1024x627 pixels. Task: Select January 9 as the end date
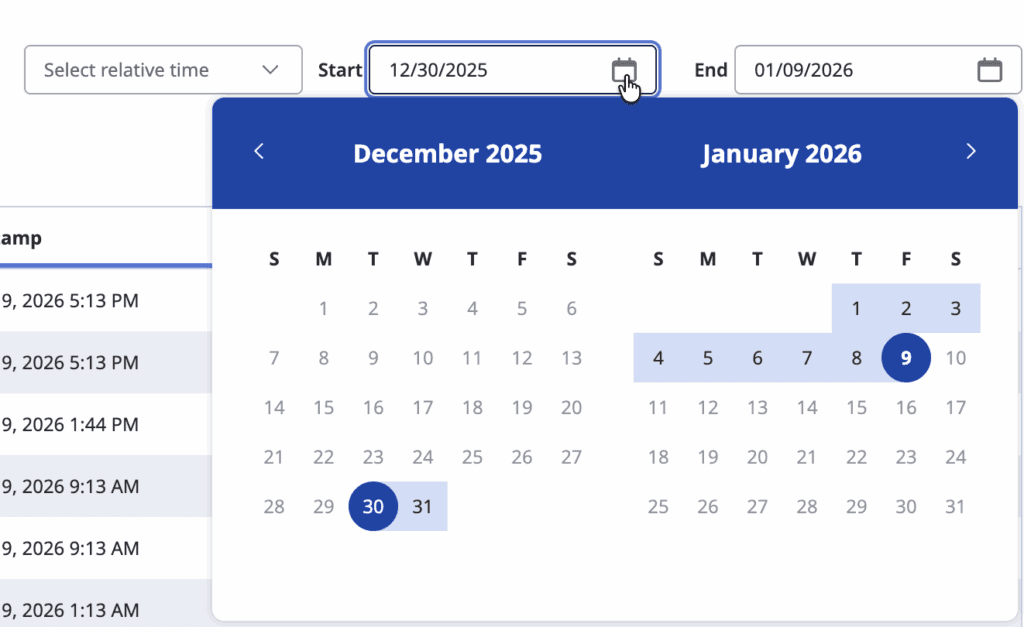(906, 357)
